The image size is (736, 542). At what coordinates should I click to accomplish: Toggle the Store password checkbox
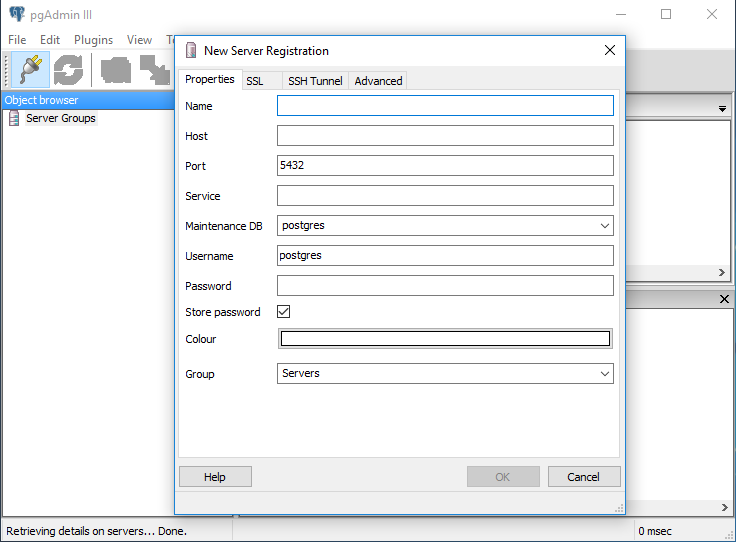click(284, 312)
